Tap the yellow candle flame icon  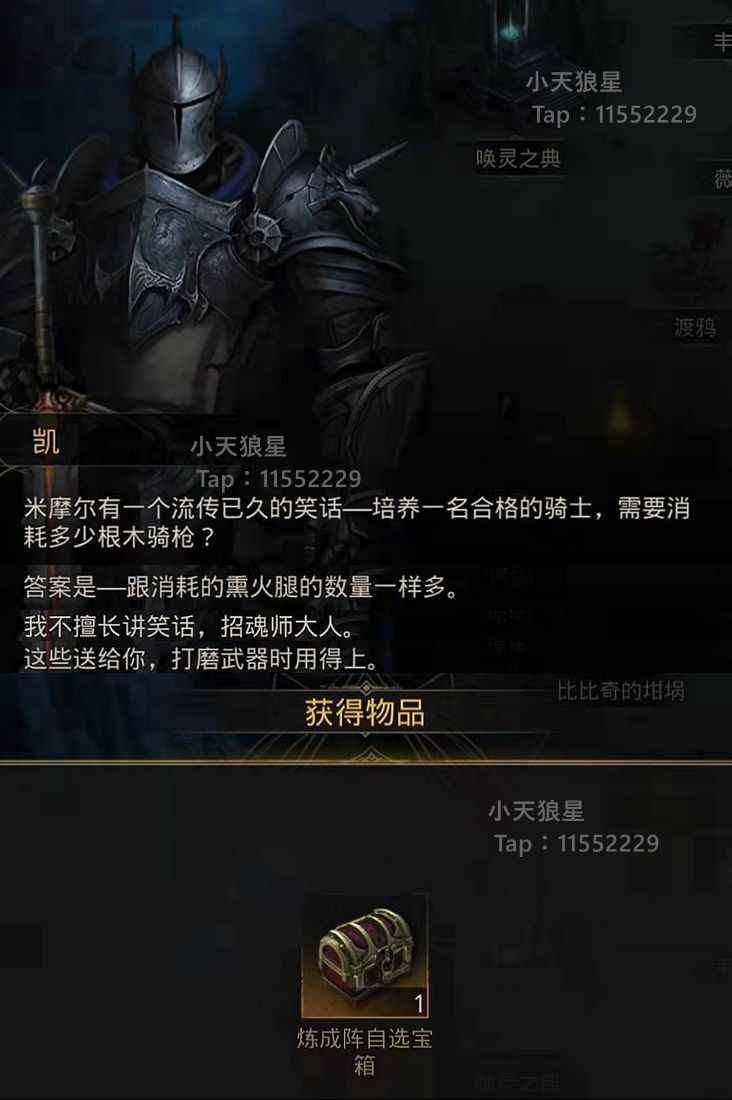pos(618,412)
